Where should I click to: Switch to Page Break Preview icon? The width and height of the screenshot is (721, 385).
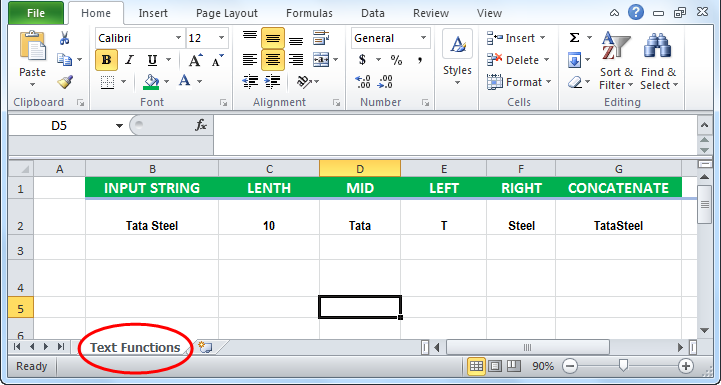point(514,366)
